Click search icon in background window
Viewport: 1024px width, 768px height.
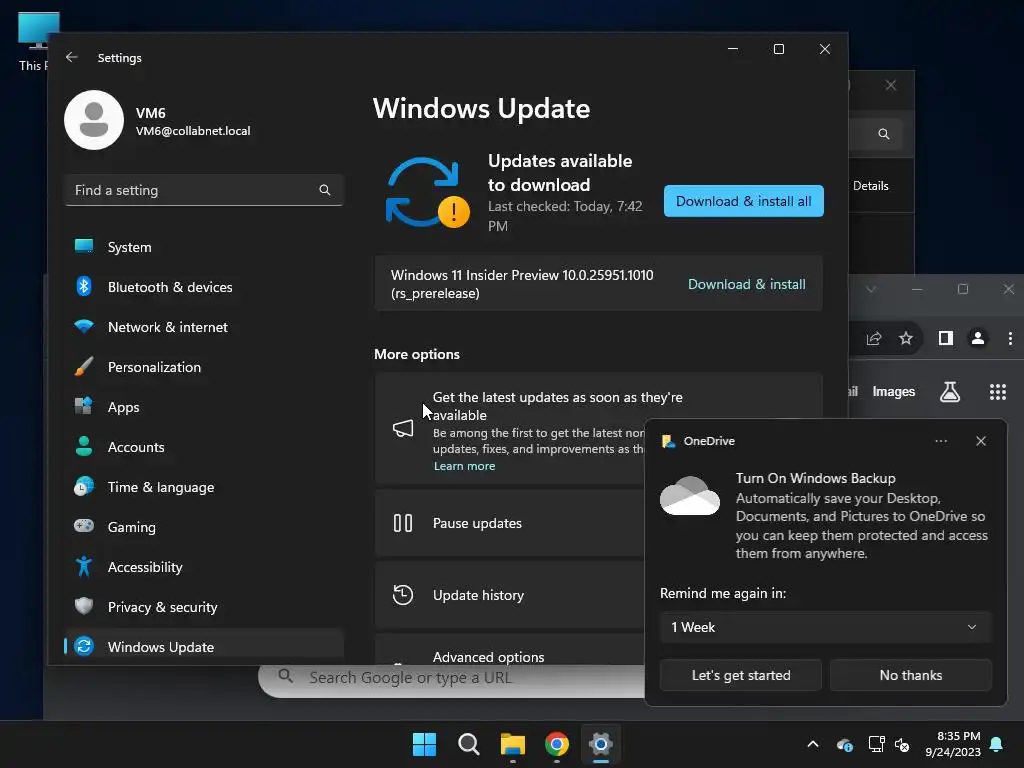click(x=884, y=134)
